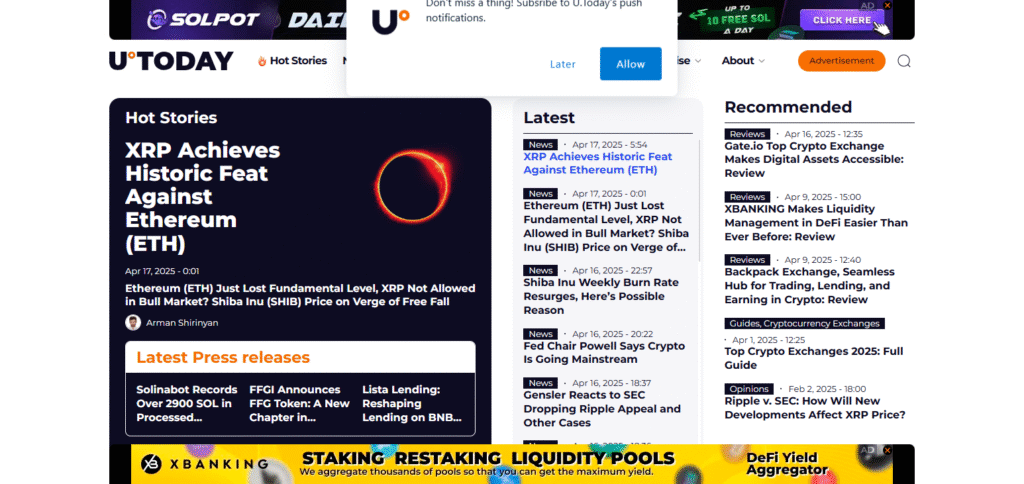
Task: Open Backpack Exchange Seamless Hub review
Action: (809, 285)
